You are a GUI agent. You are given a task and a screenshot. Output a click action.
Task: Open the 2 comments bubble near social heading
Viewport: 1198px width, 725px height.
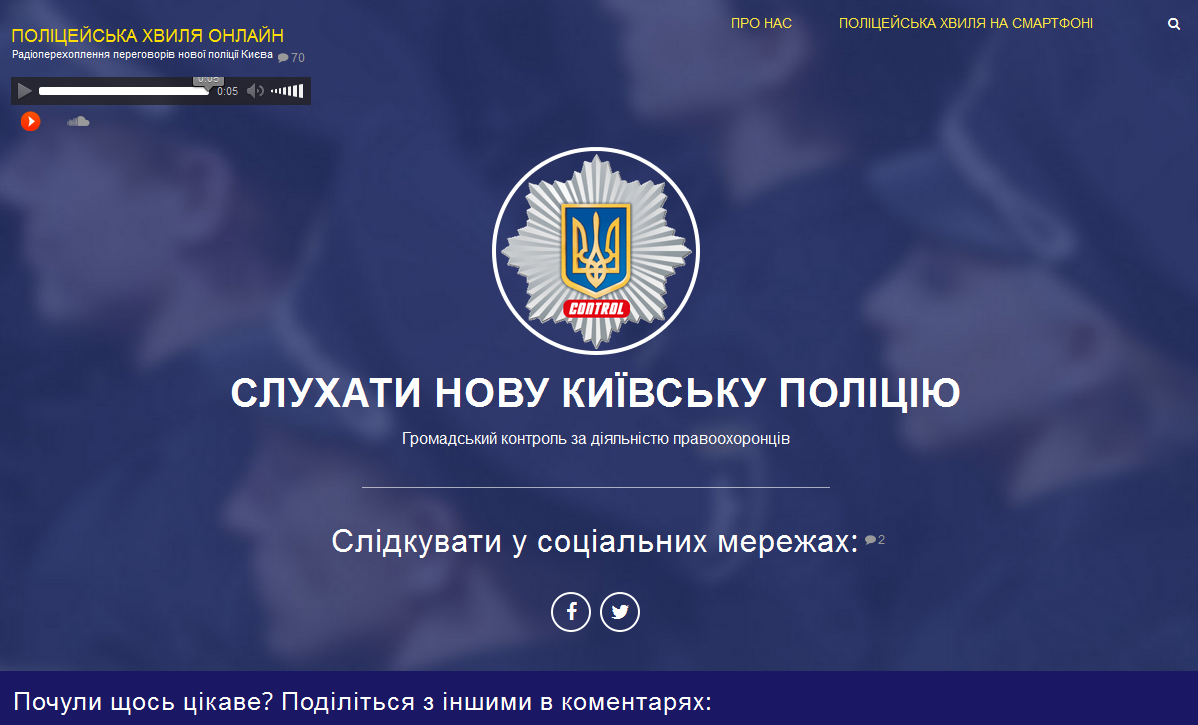click(875, 539)
